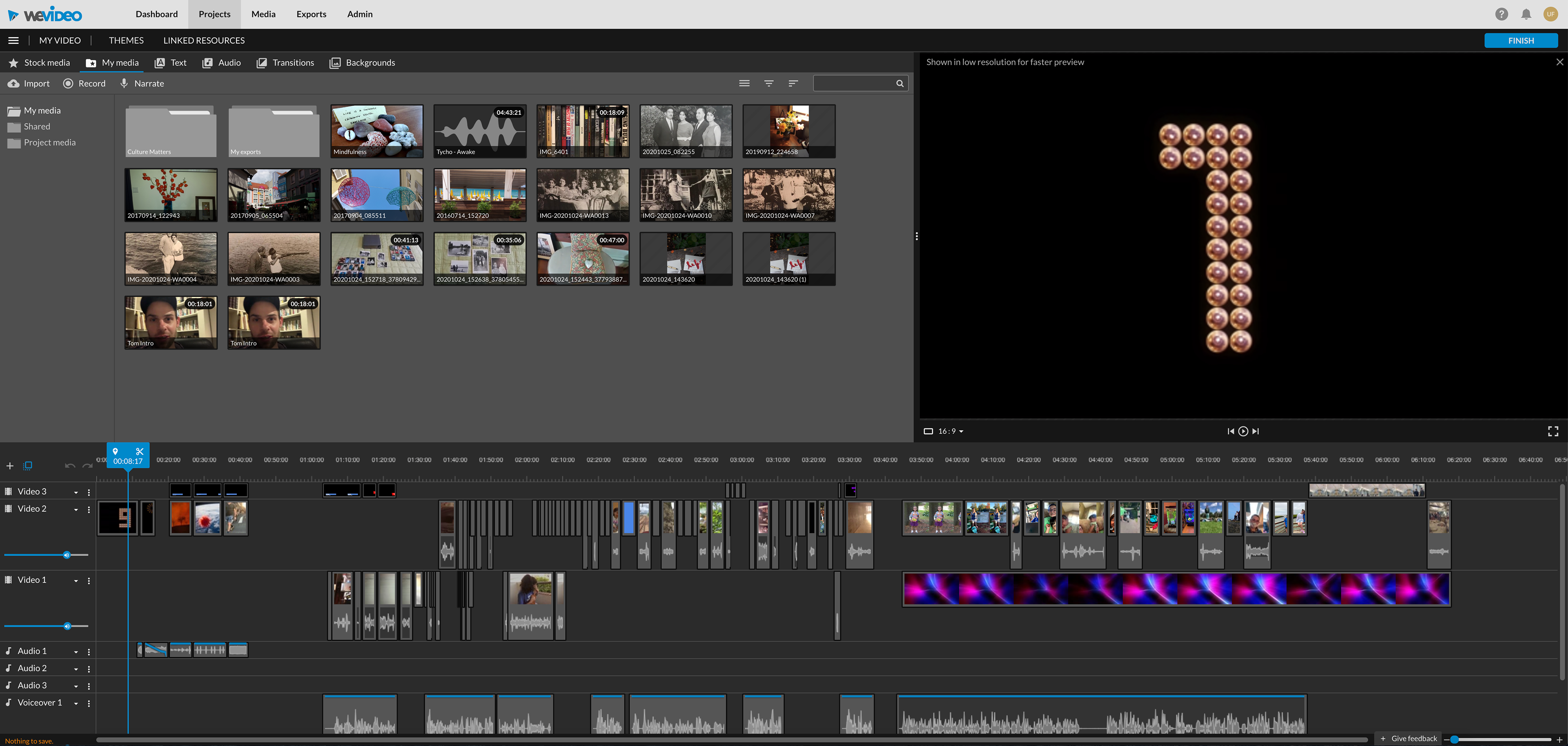
Task: Open the sort media options
Action: 793,83
